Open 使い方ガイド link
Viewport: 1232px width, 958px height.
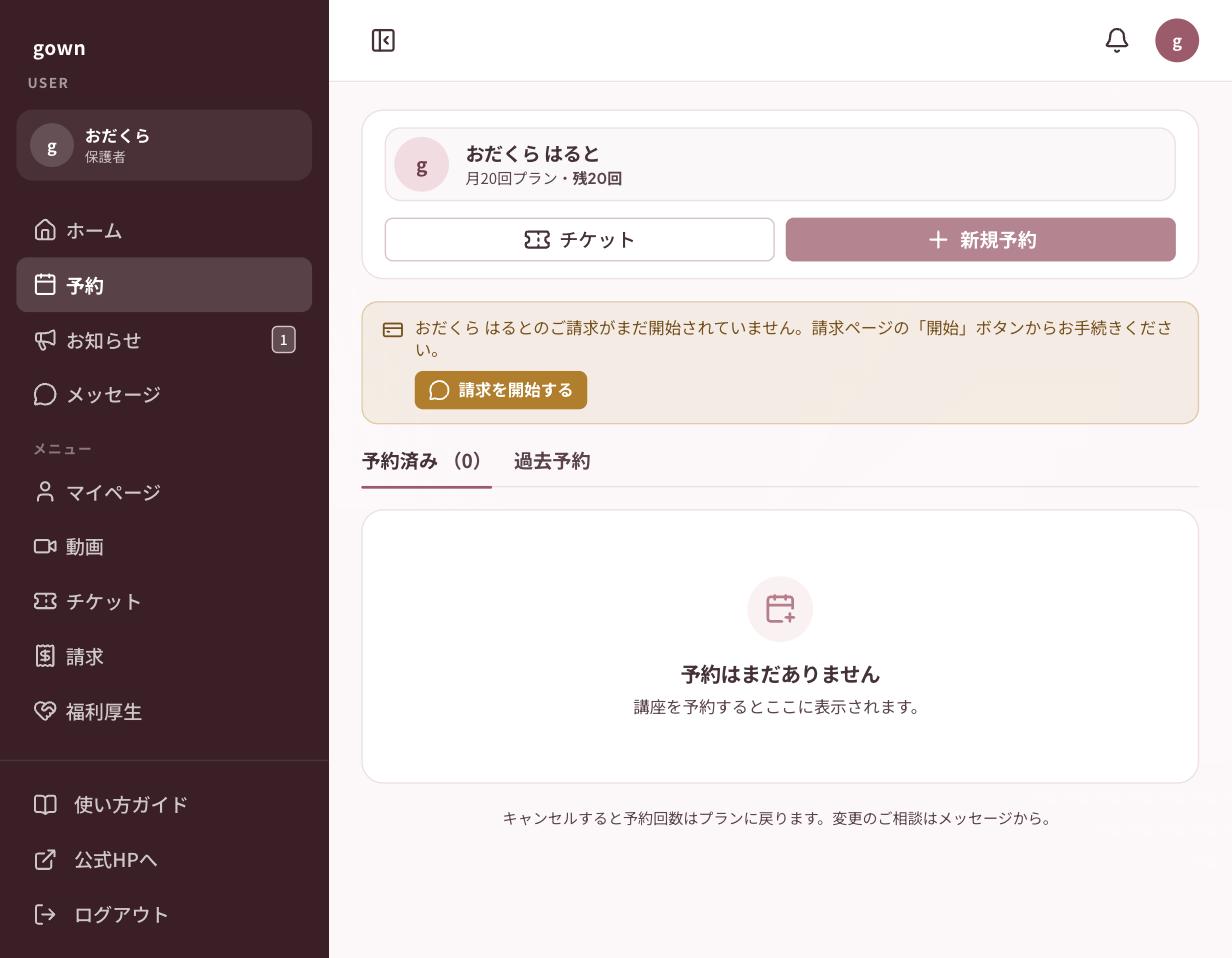point(164,804)
